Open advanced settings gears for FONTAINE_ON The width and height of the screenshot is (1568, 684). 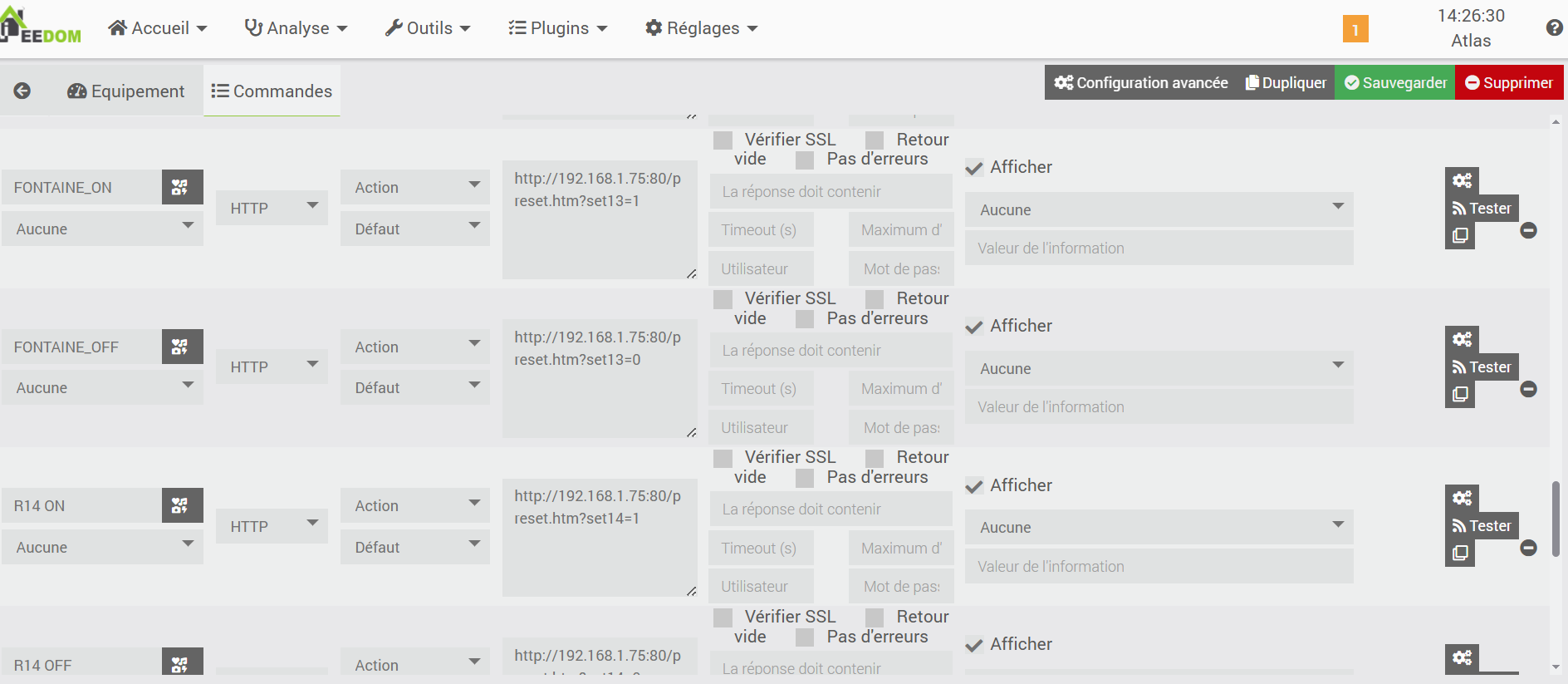[1462, 180]
